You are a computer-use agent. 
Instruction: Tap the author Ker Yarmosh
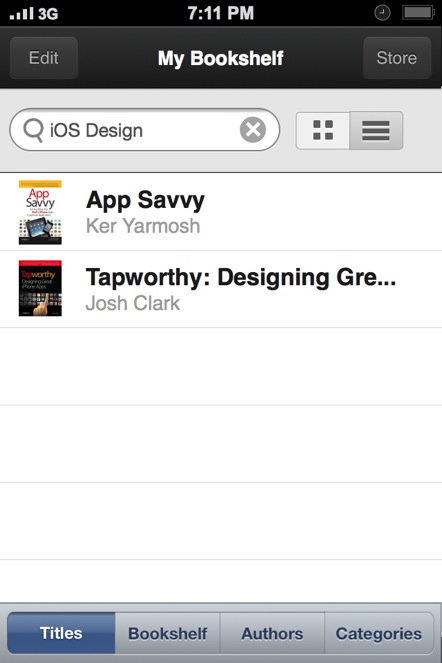[143, 226]
